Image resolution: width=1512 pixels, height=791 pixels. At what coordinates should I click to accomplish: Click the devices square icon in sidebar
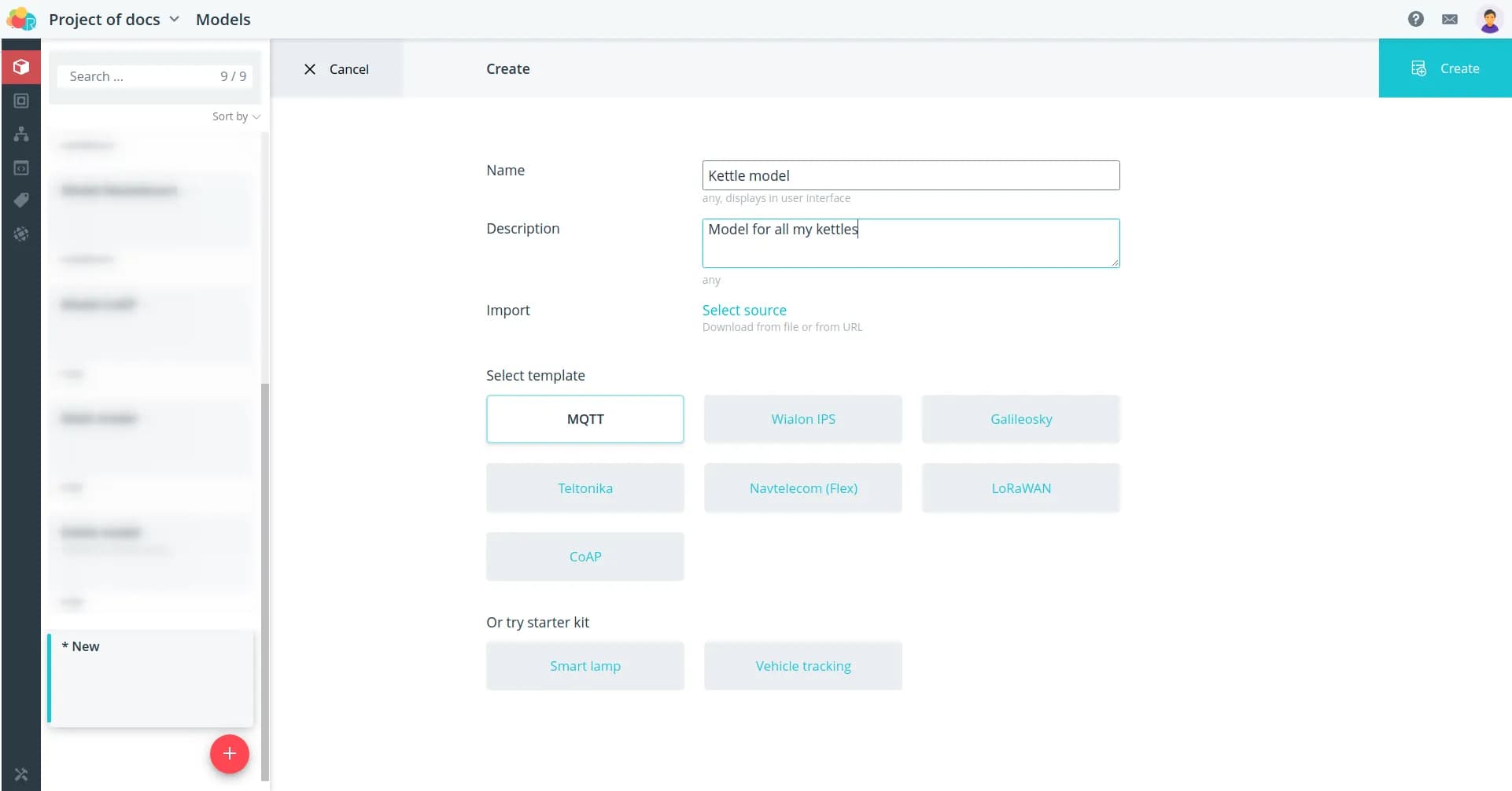[x=21, y=101]
